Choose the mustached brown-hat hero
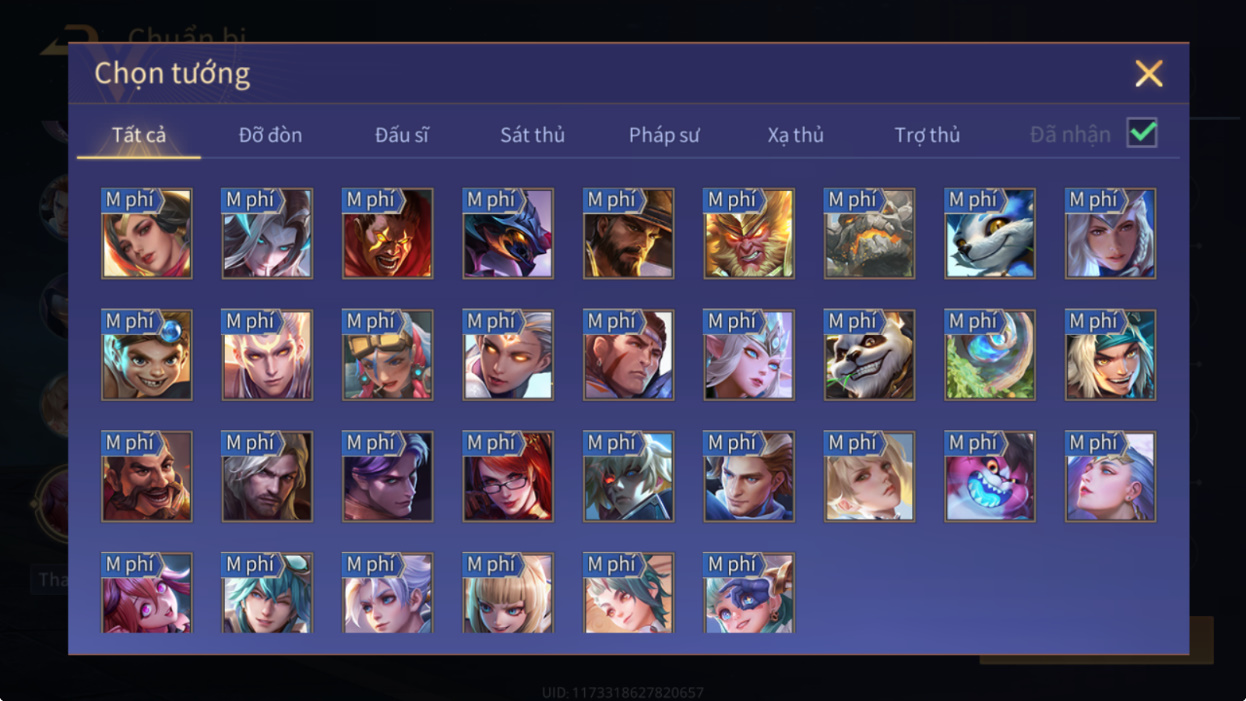 click(146, 476)
